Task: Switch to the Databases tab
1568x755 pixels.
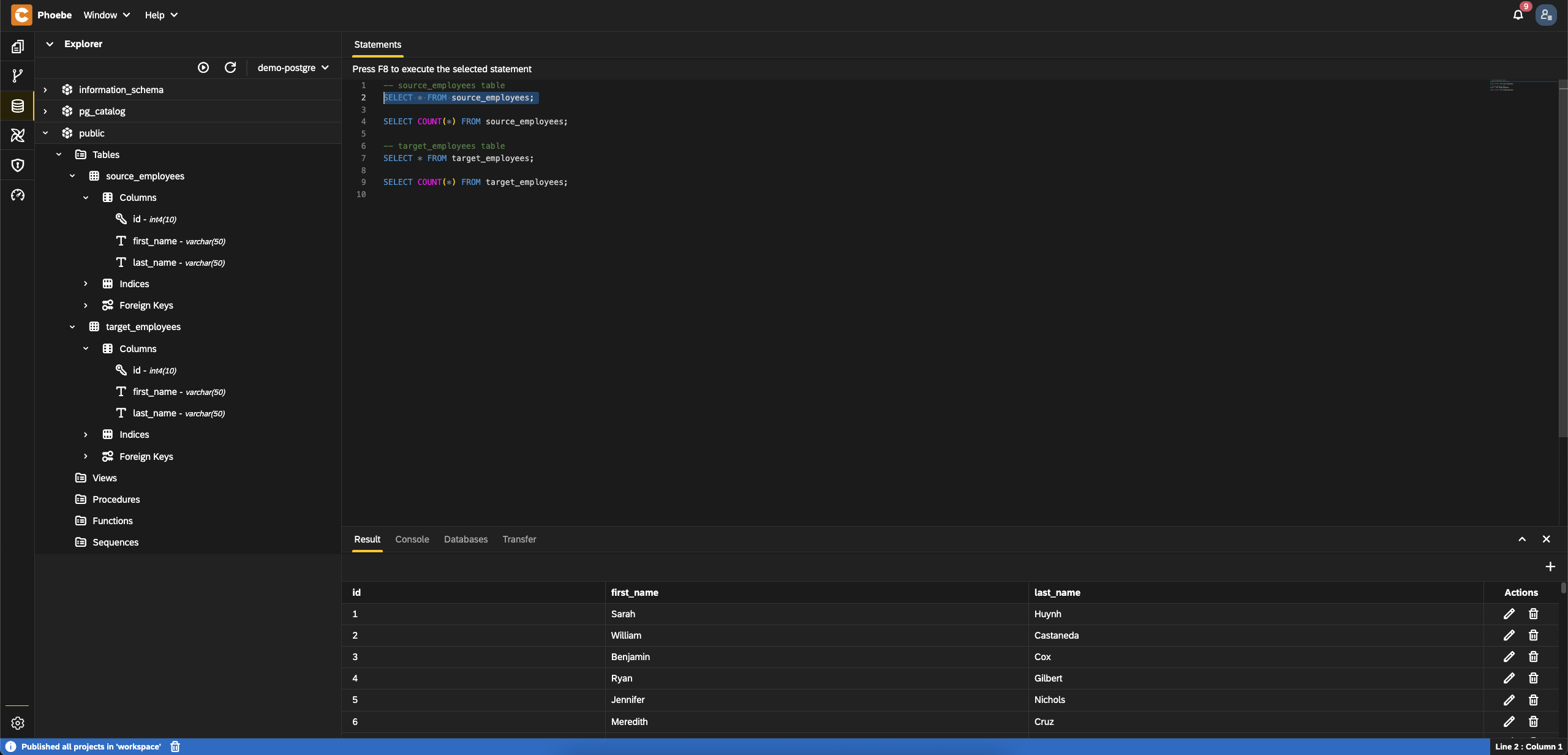Action: [466, 539]
